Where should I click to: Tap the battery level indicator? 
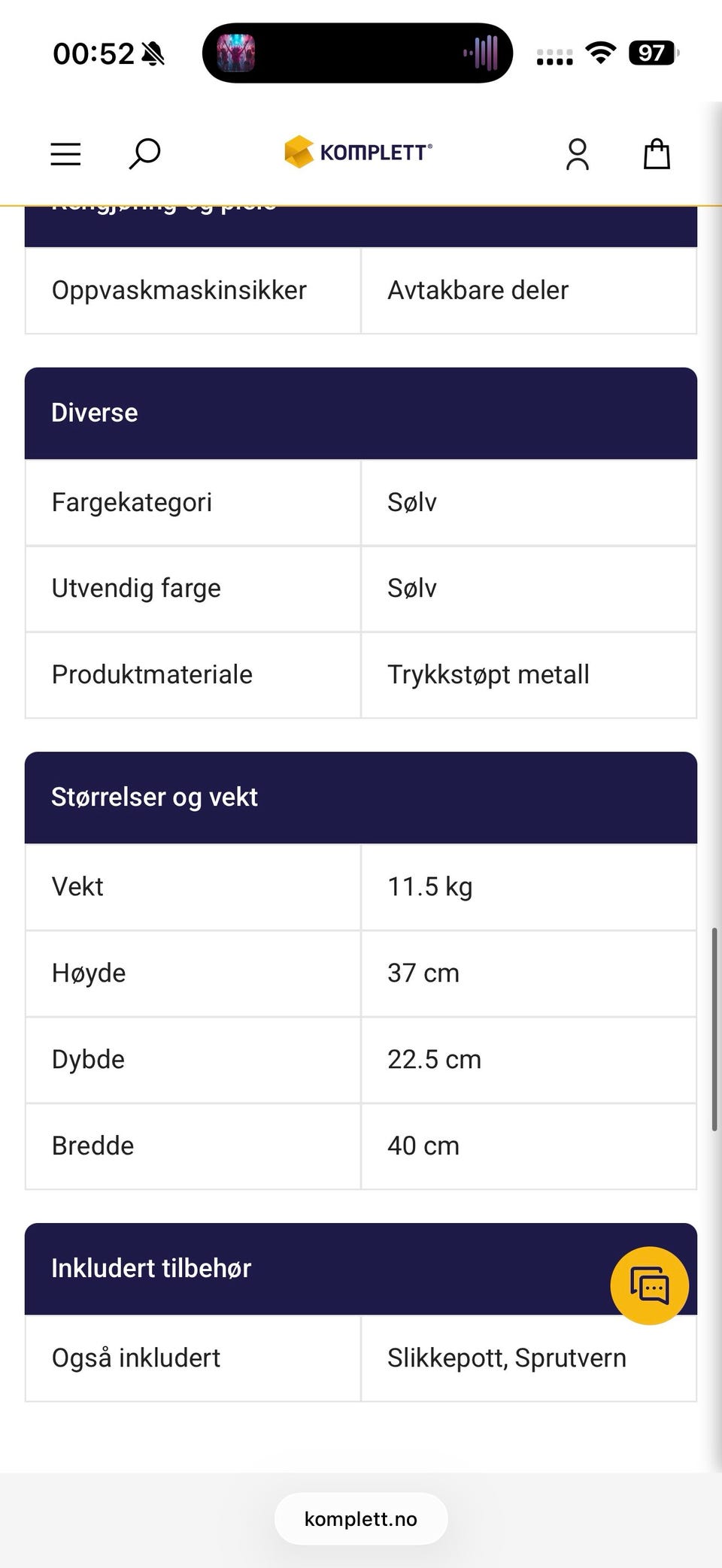click(x=653, y=53)
